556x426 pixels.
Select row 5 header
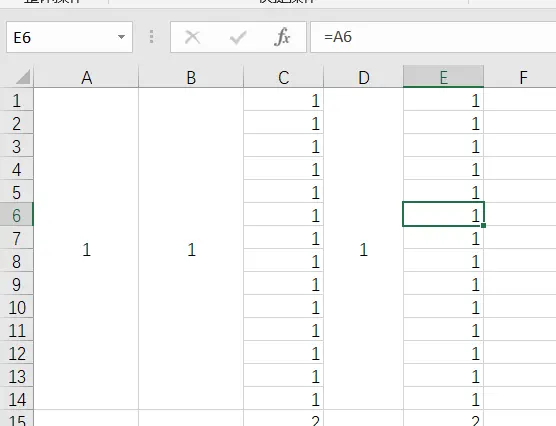click(17, 192)
